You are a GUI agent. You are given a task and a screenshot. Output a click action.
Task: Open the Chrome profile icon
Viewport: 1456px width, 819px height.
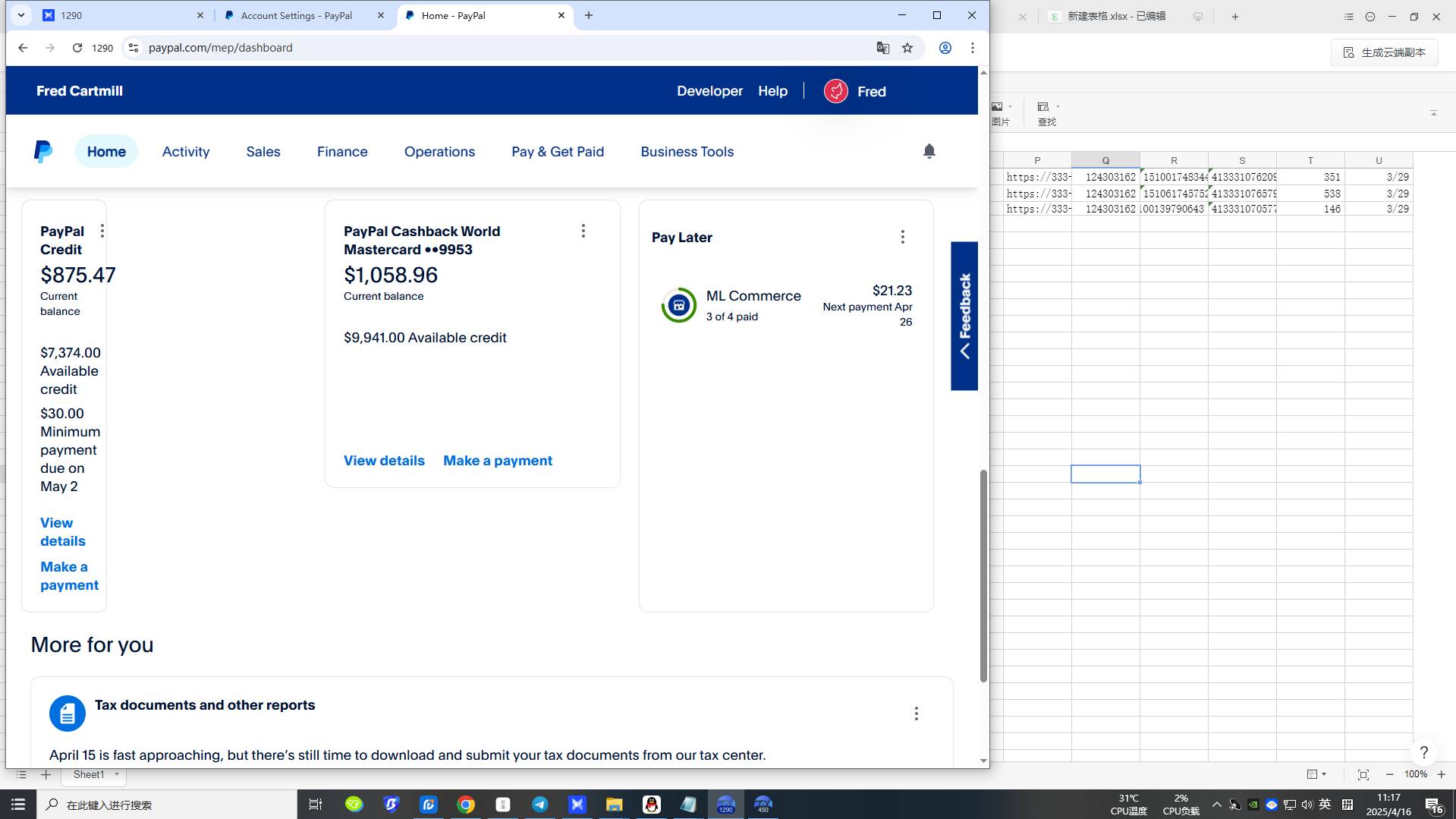(945, 48)
